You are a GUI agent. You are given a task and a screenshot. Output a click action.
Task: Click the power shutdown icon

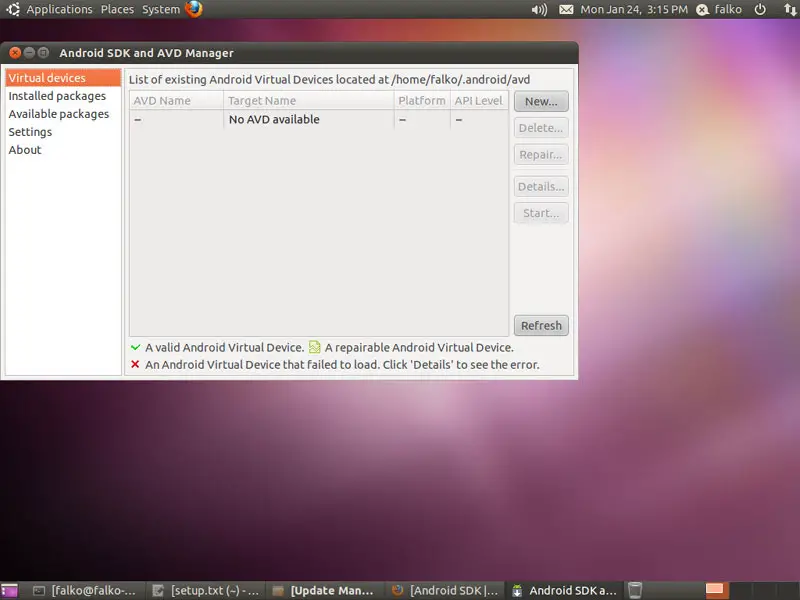760,10
